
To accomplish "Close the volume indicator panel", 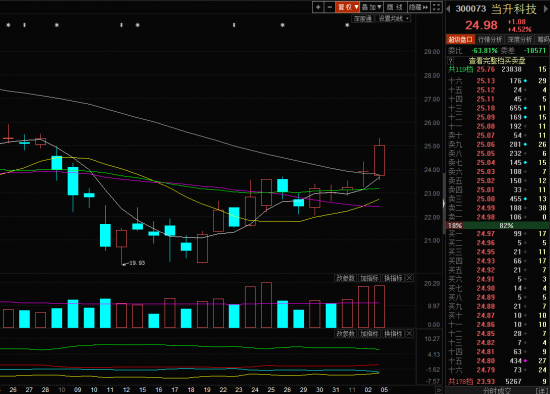I will click(409, 278).
